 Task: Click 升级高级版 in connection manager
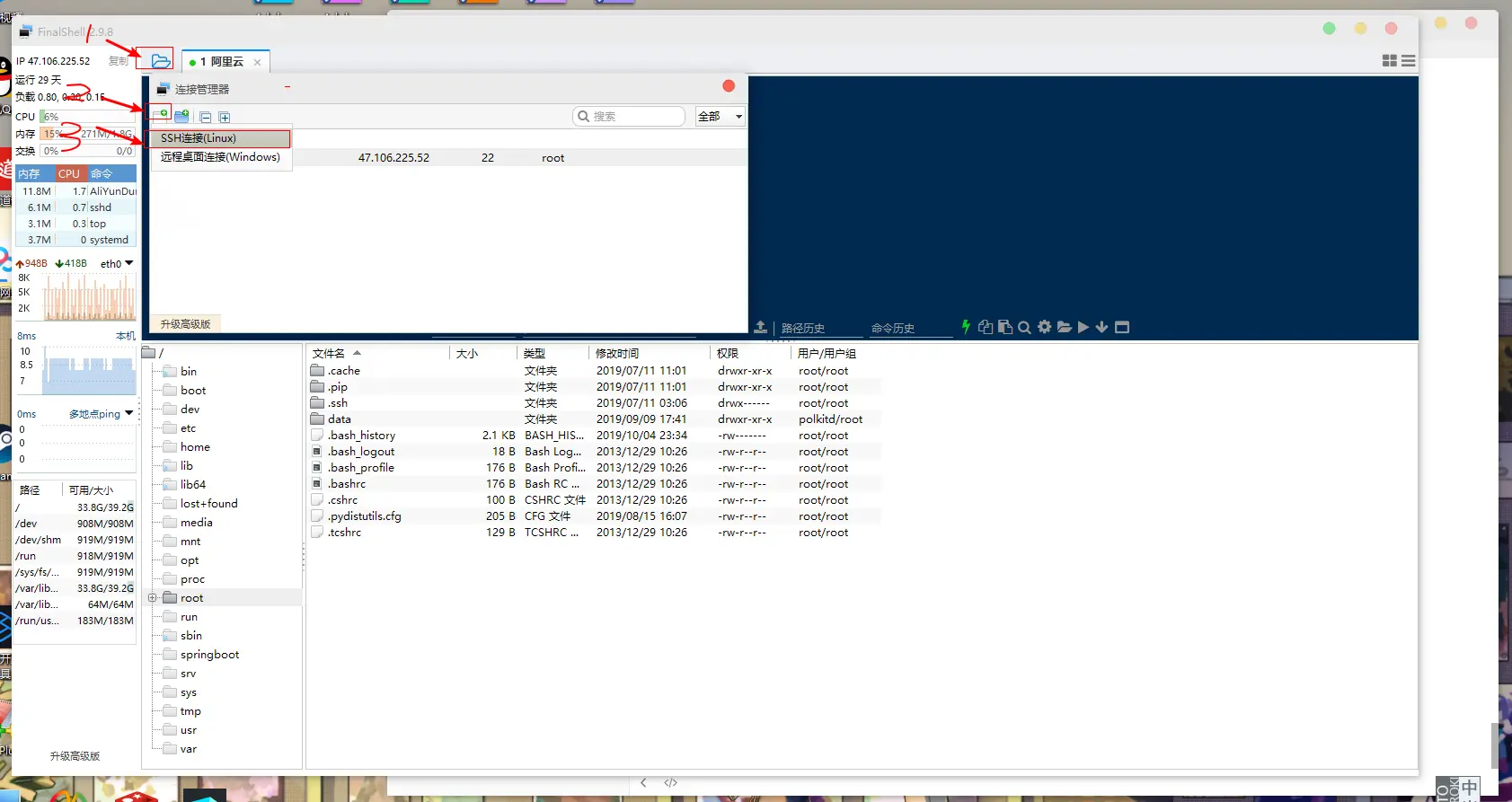pyautogui.click(x=185, y=324)
